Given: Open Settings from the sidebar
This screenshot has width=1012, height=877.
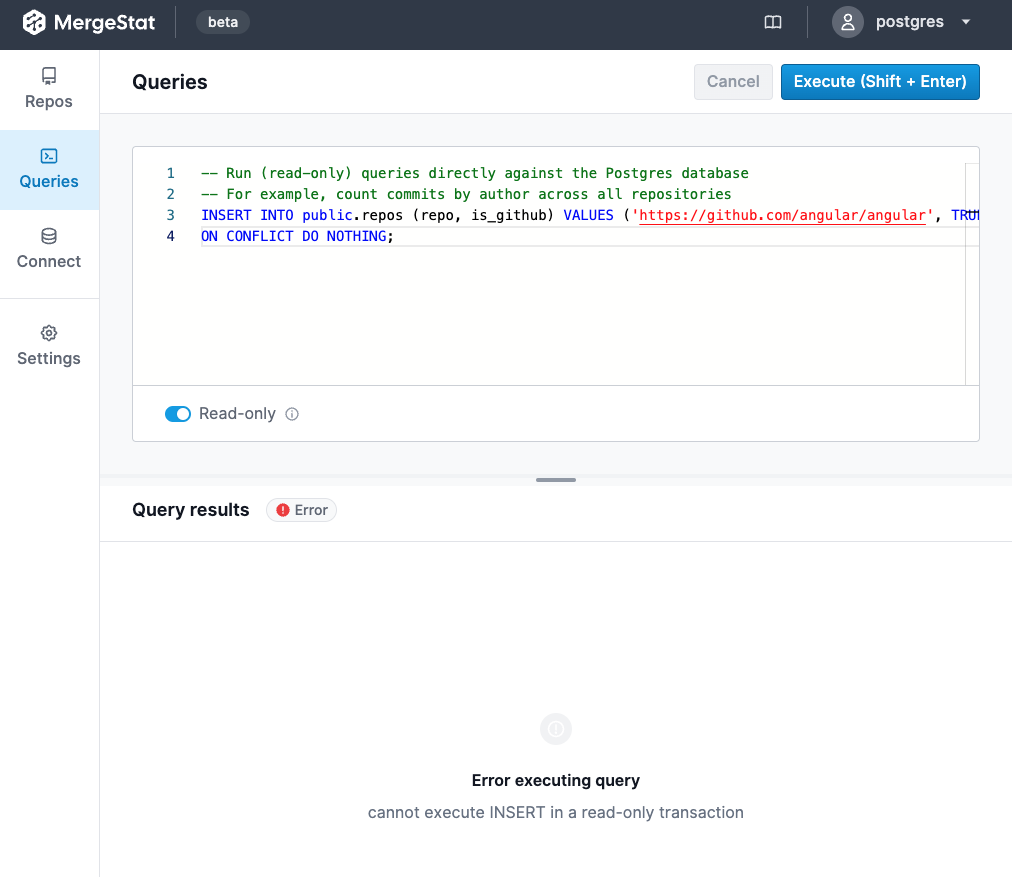Looking at the screenshot, I should tap(48, 345).
